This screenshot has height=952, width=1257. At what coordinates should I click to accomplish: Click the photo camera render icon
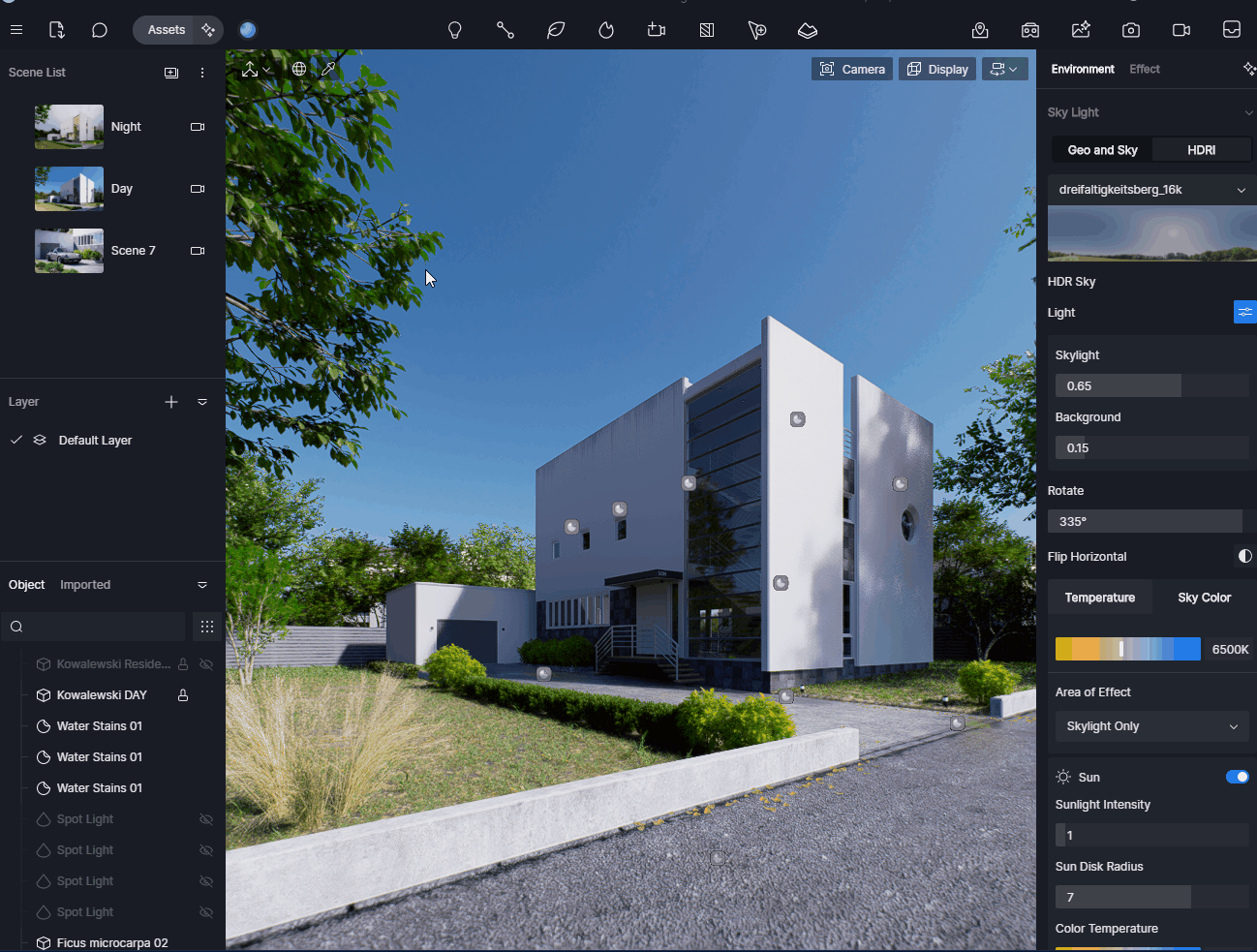point(1131,30)
